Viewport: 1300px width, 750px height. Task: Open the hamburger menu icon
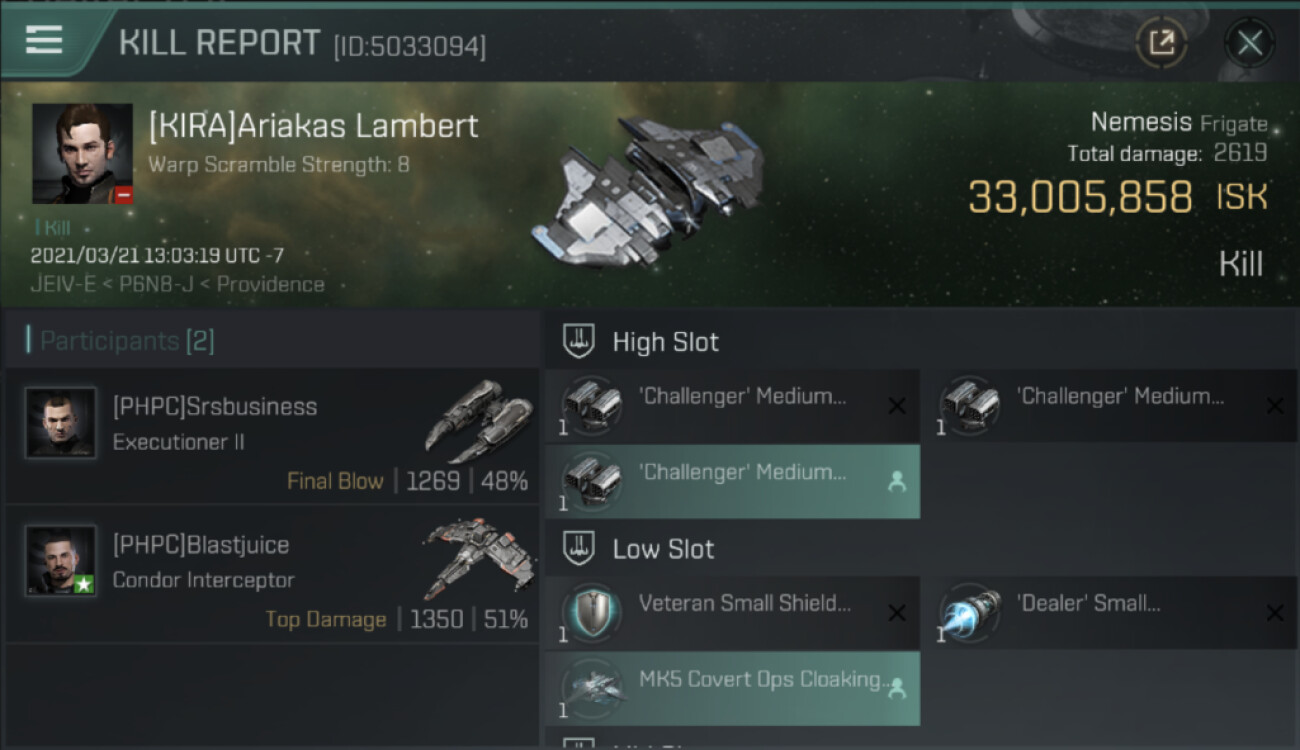[44, 40]
